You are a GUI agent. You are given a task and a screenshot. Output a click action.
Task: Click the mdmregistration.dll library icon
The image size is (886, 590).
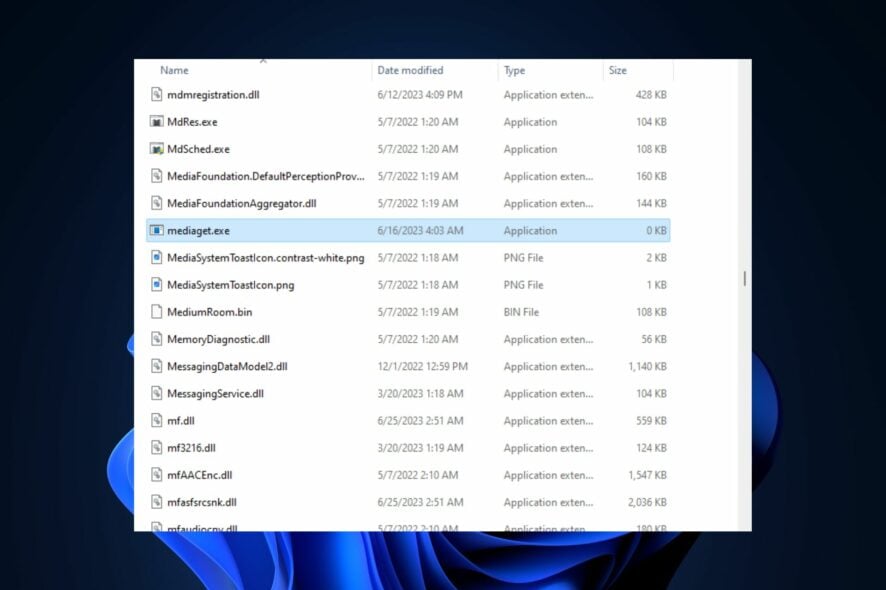[156, 95]
